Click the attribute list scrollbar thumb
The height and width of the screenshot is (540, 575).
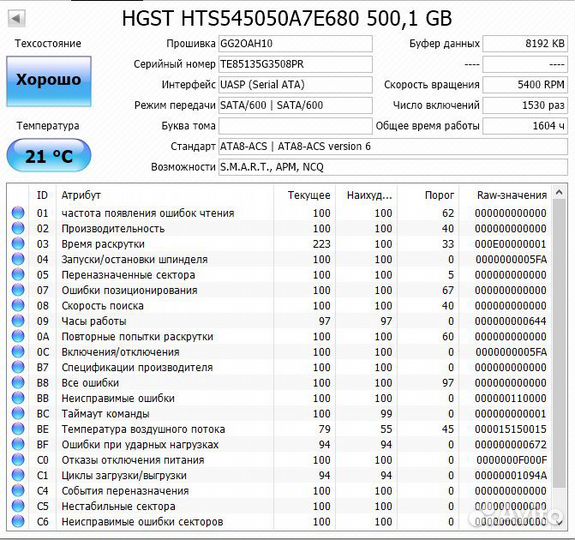[559, 344]
